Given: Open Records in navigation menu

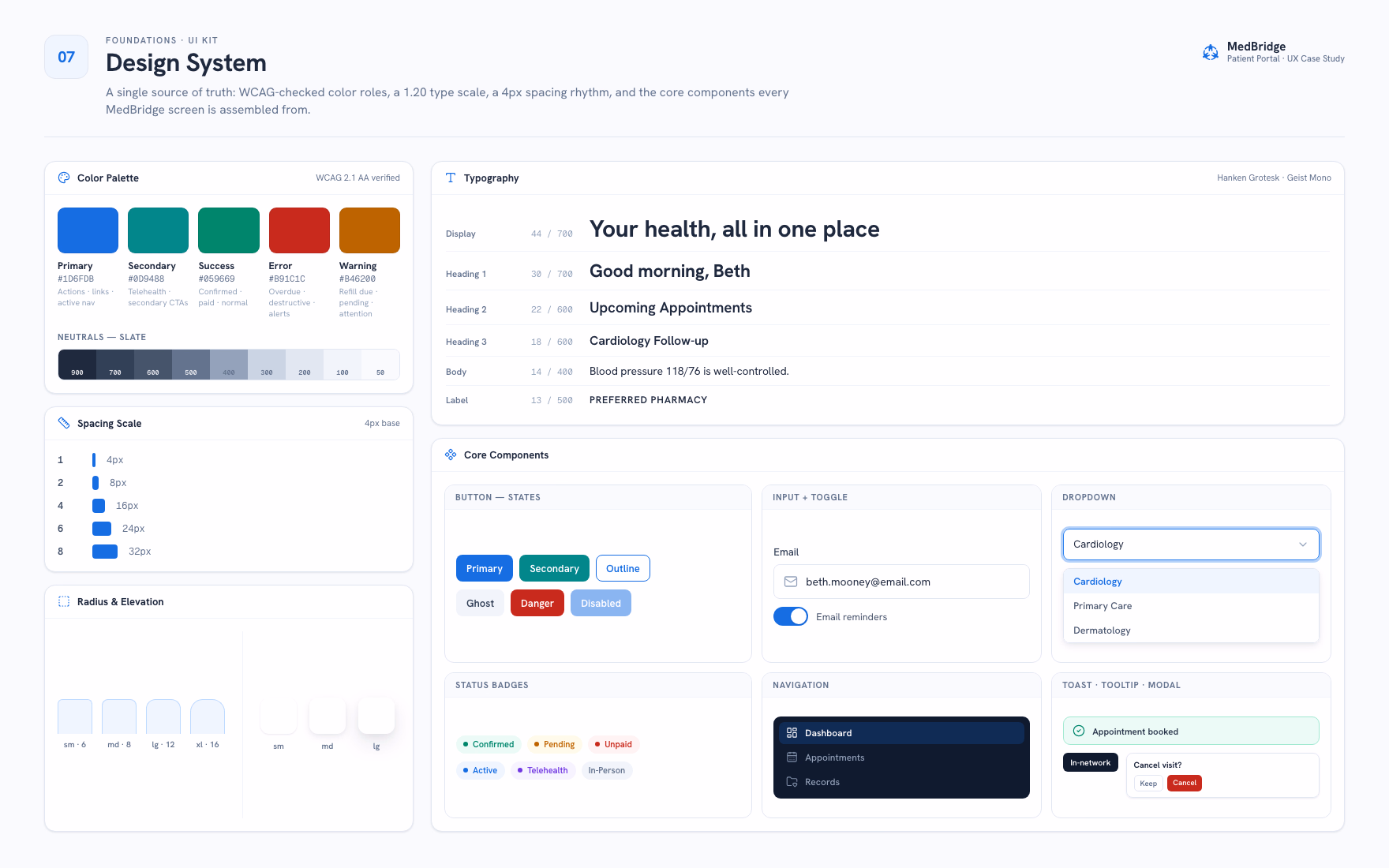Looking at the screenshot, I should click(x=901, y=782).
